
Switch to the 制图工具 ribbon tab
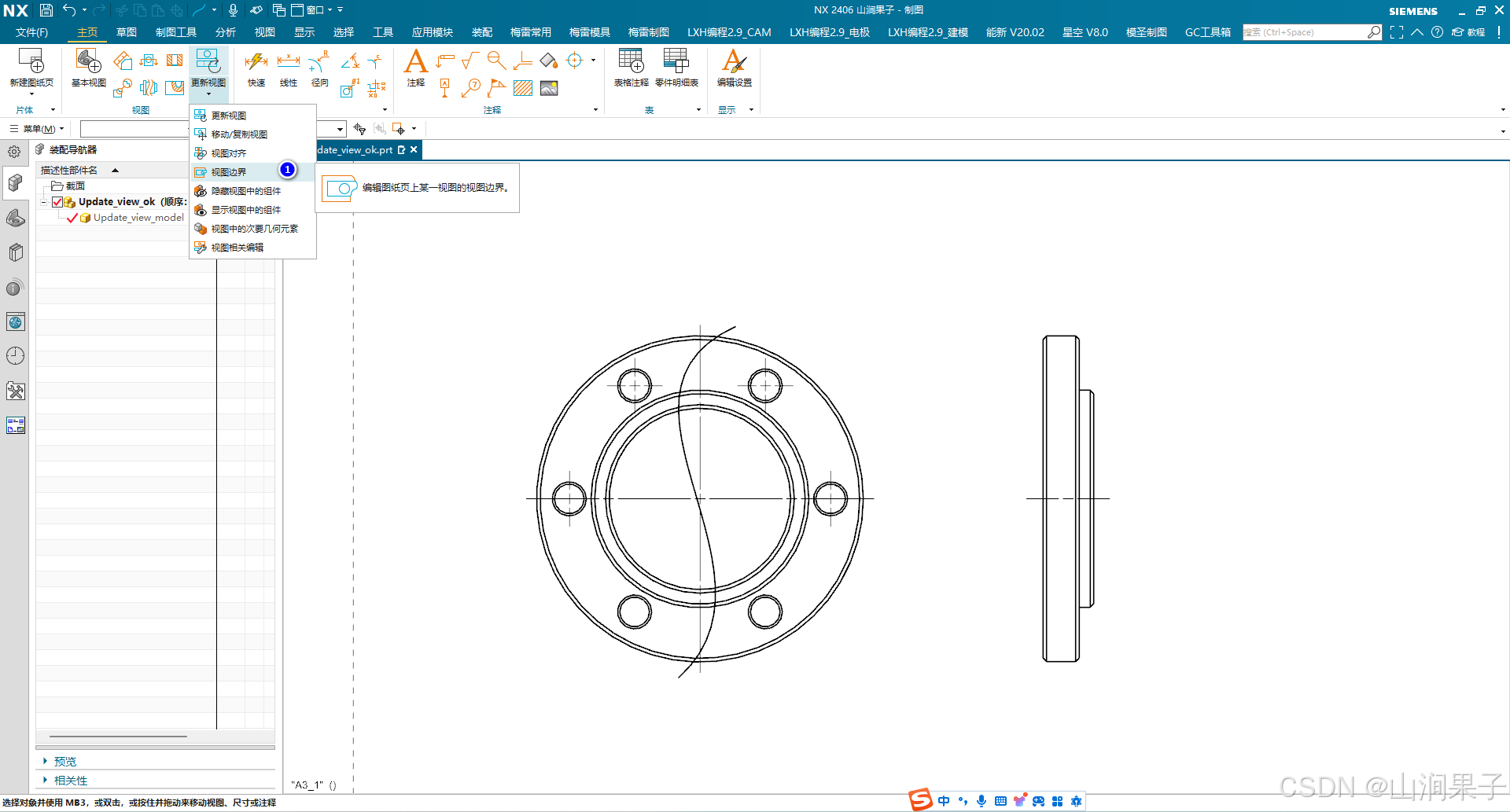coord(176,32)
